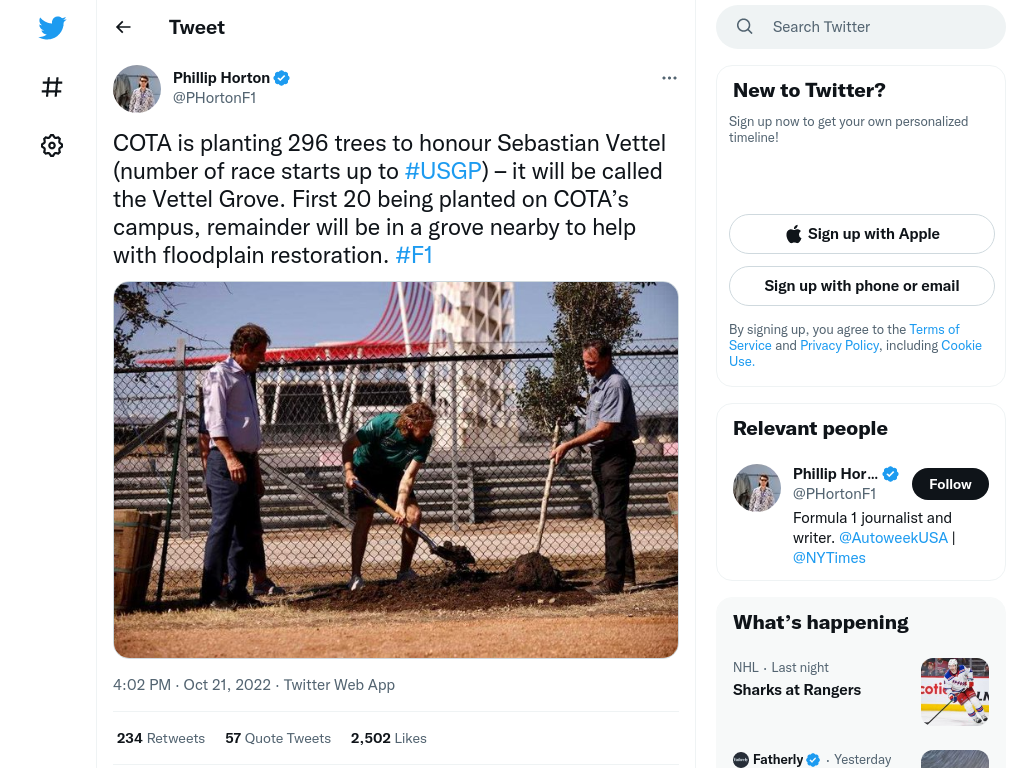
Task: Open the tree planting photo
Action: coord(396,470)
